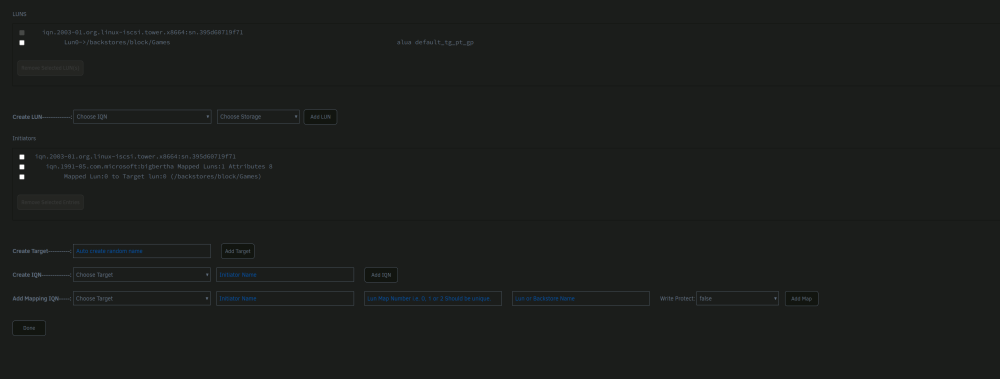Select the target IQN text under LUNS
Screen dimensions: 1000x379
click(x=143, y=33)
